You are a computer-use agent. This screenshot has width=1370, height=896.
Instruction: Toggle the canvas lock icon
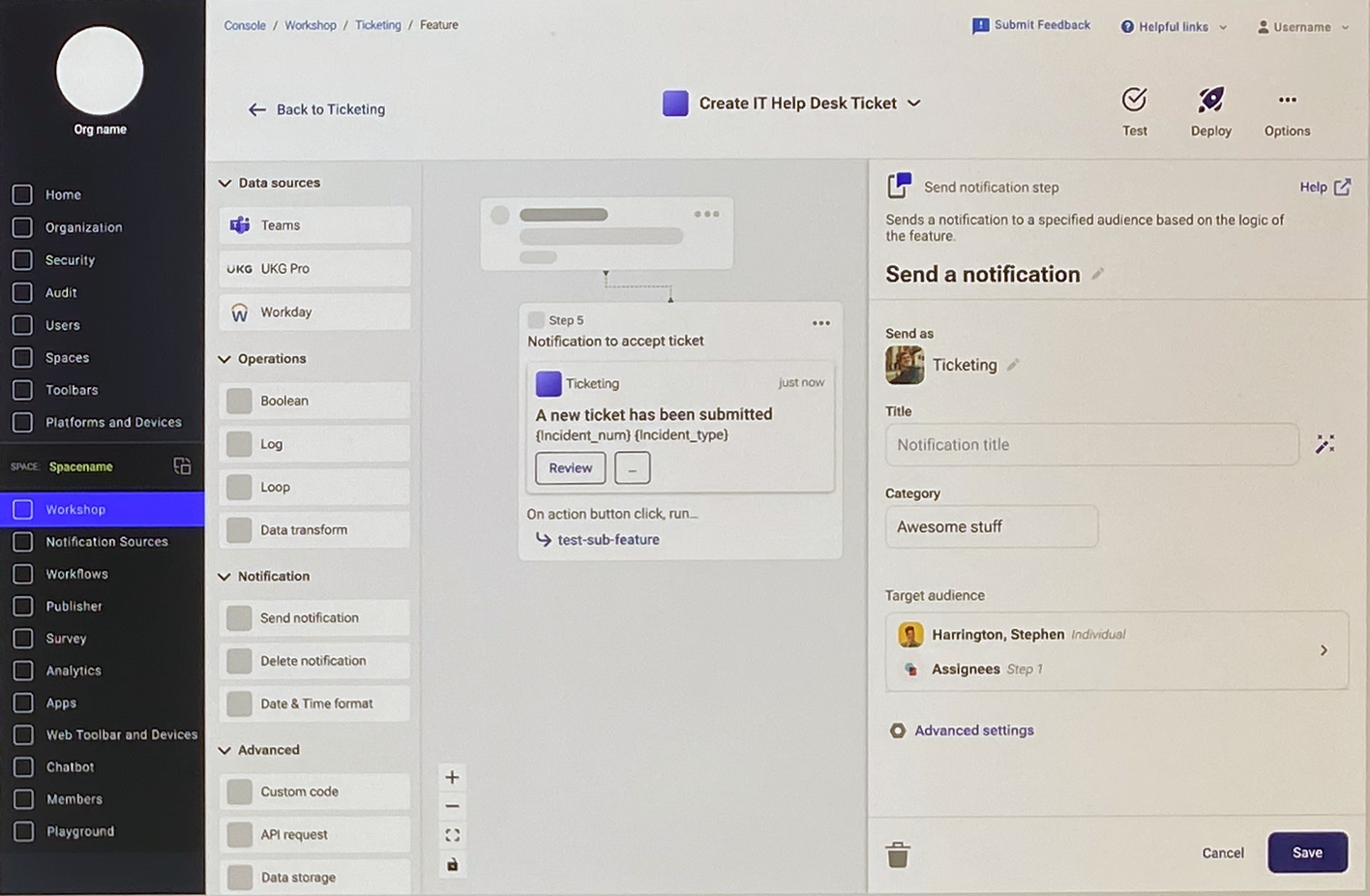[x=452, y=864]
